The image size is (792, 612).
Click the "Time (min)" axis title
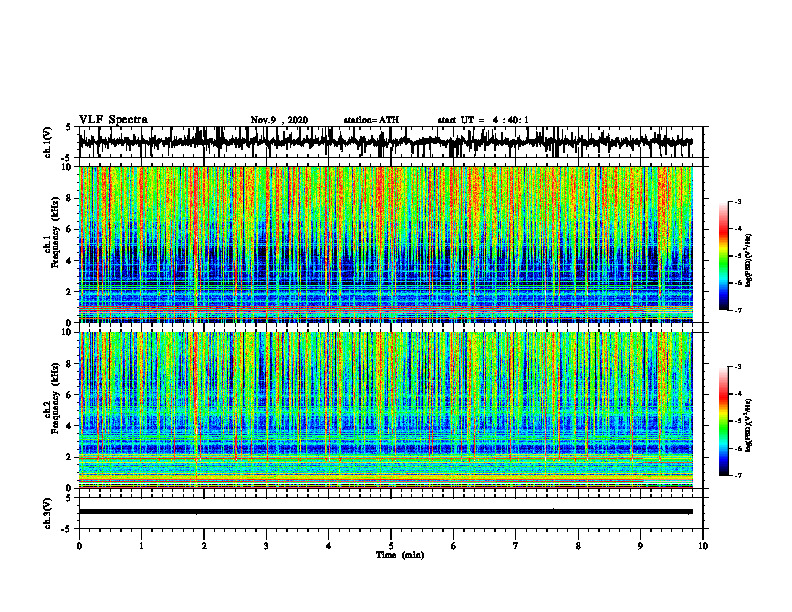[x=400, y=555]
